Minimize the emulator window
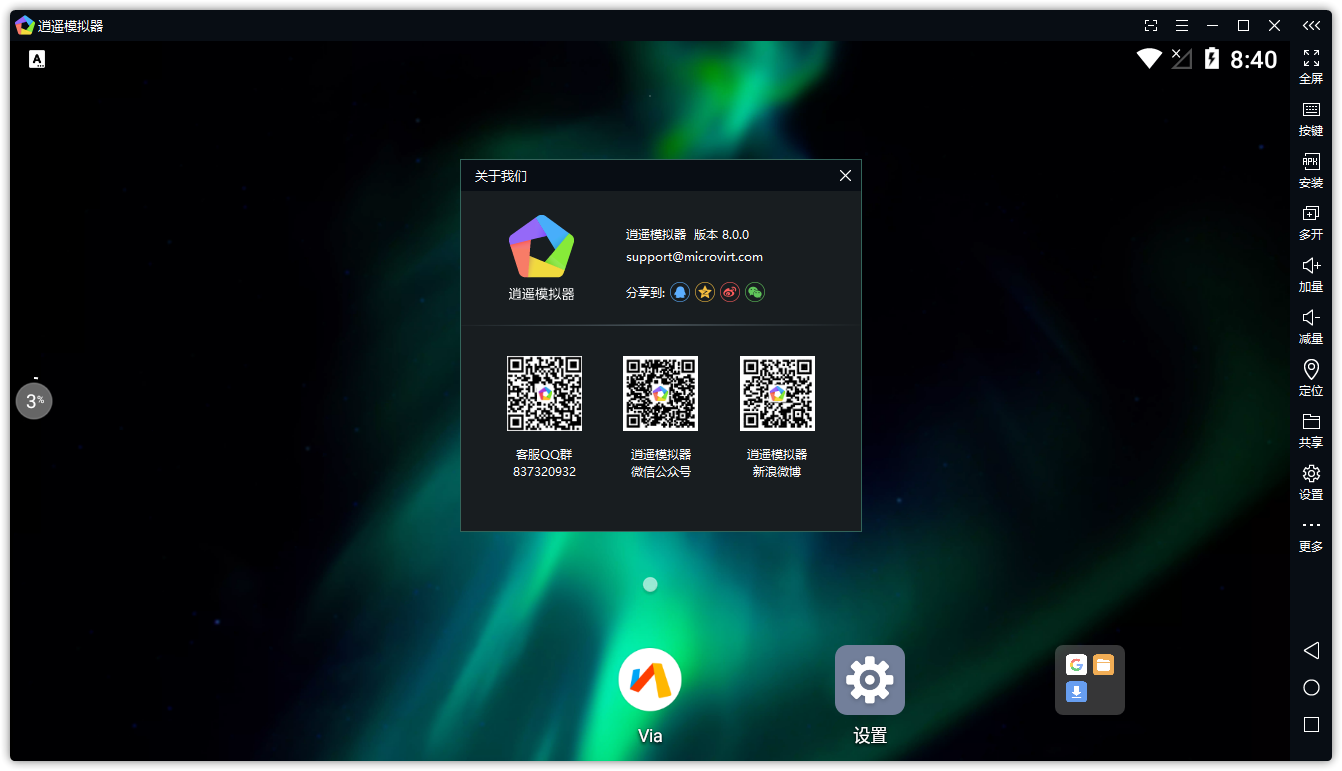This screenshot has width=1342, height=771. pyautogui.click(x=1212, y=26)
